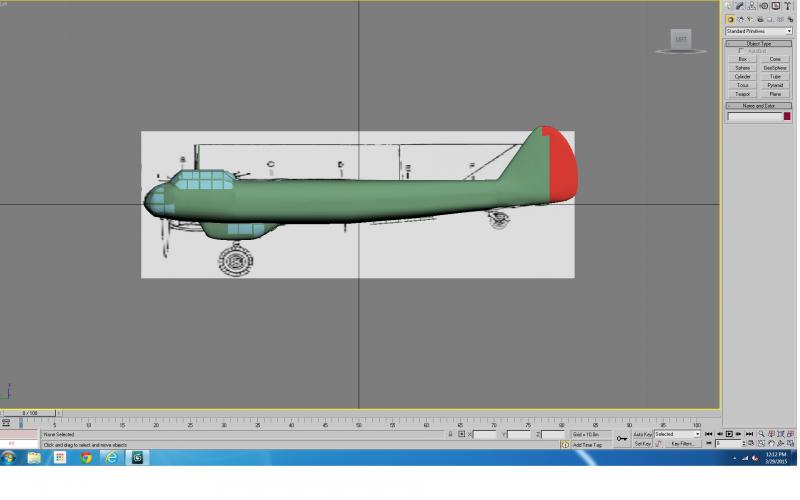
Task: Click the Set Keys key icon
Action: pos(621,438)
